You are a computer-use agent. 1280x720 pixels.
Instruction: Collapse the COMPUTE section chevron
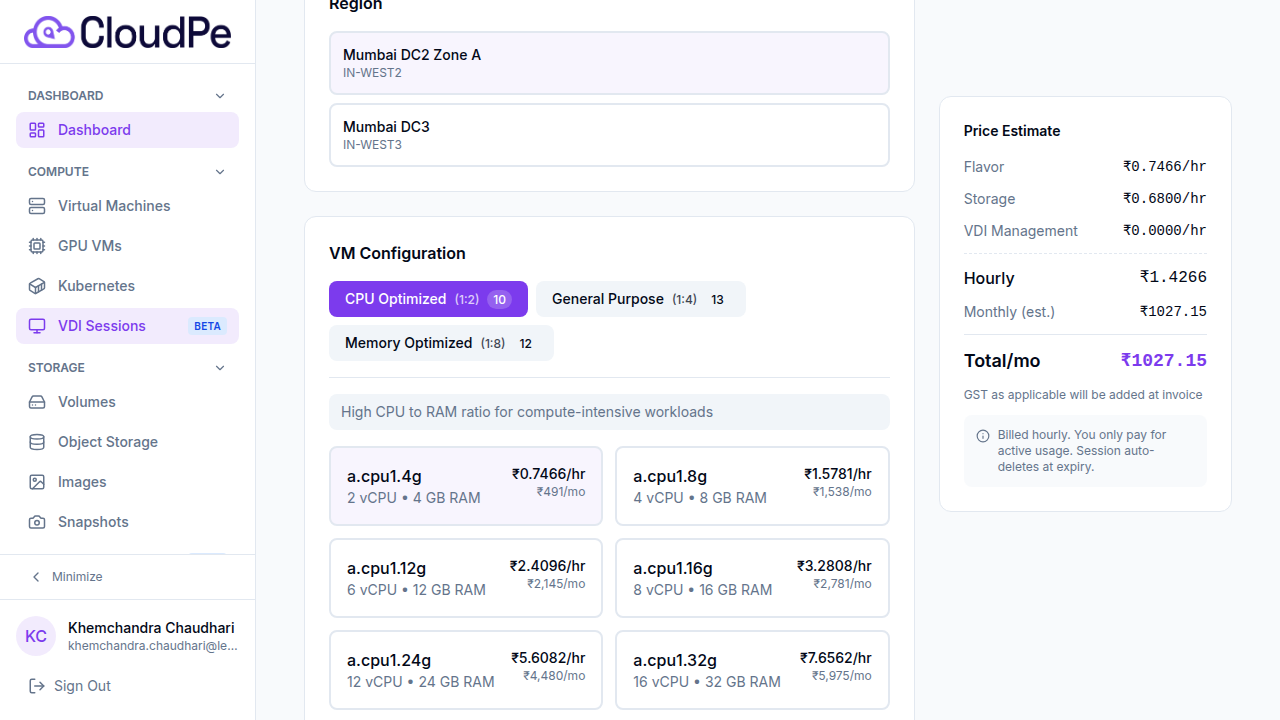(x=220, y=172)
